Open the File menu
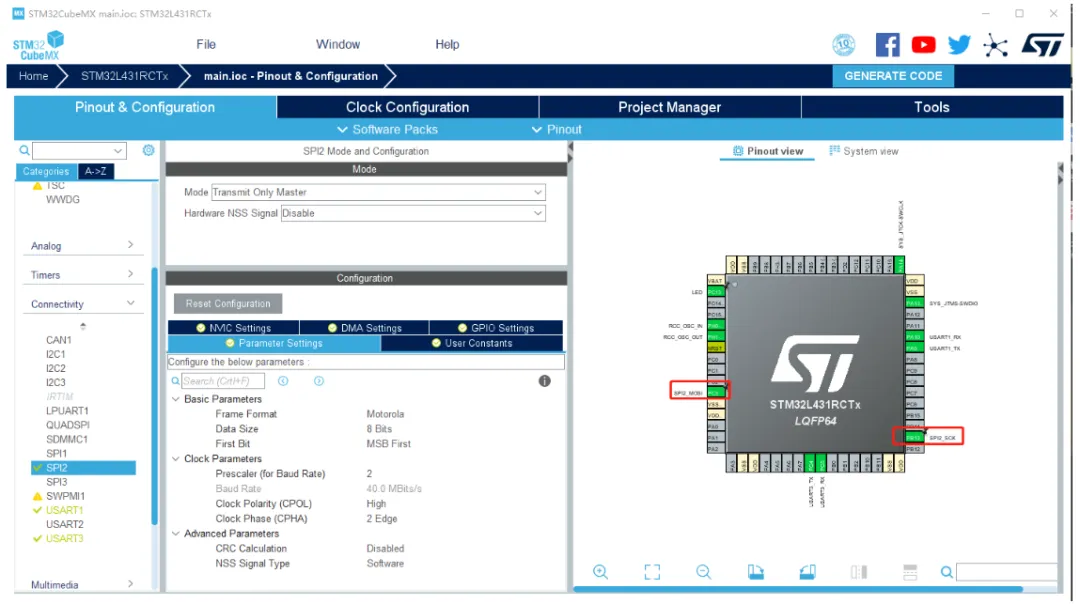The width and height of the screenshot is (1080, 604). click(x=206, y=44)
